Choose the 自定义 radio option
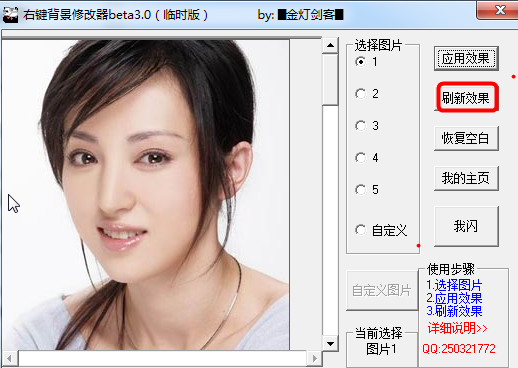518x368 pixels. 360,230
